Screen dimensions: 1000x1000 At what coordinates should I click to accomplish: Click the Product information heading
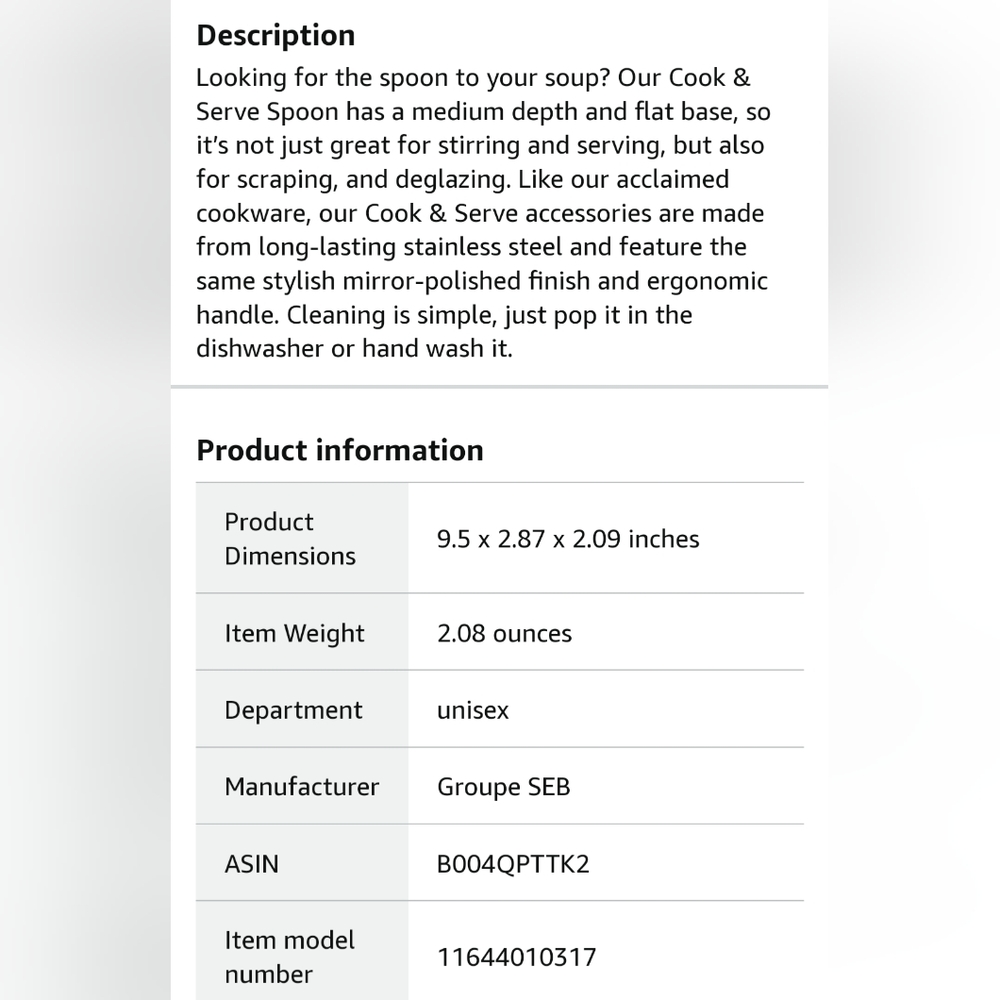click(340, 450)
